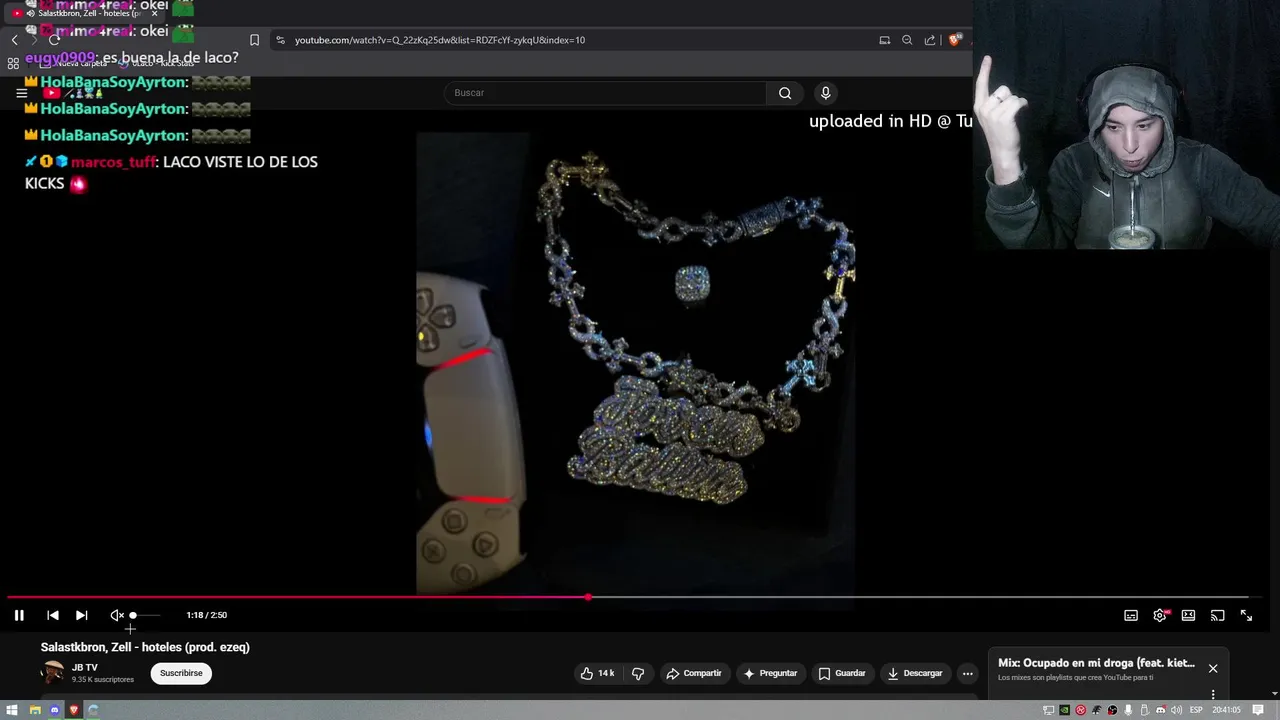This screenshot has height=720, width=1280.
Task: Open File Explorer from taskbar
Action: [x=35, y=710]
